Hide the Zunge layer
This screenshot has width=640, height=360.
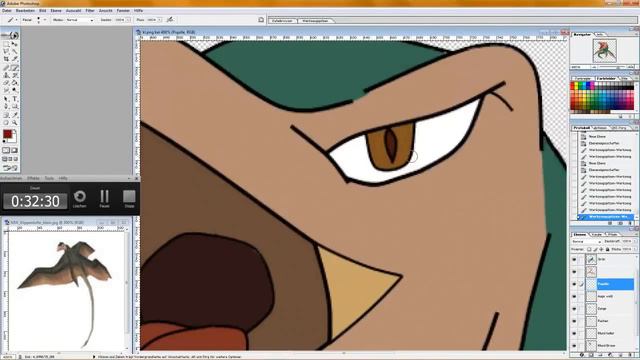coord(574,309)
